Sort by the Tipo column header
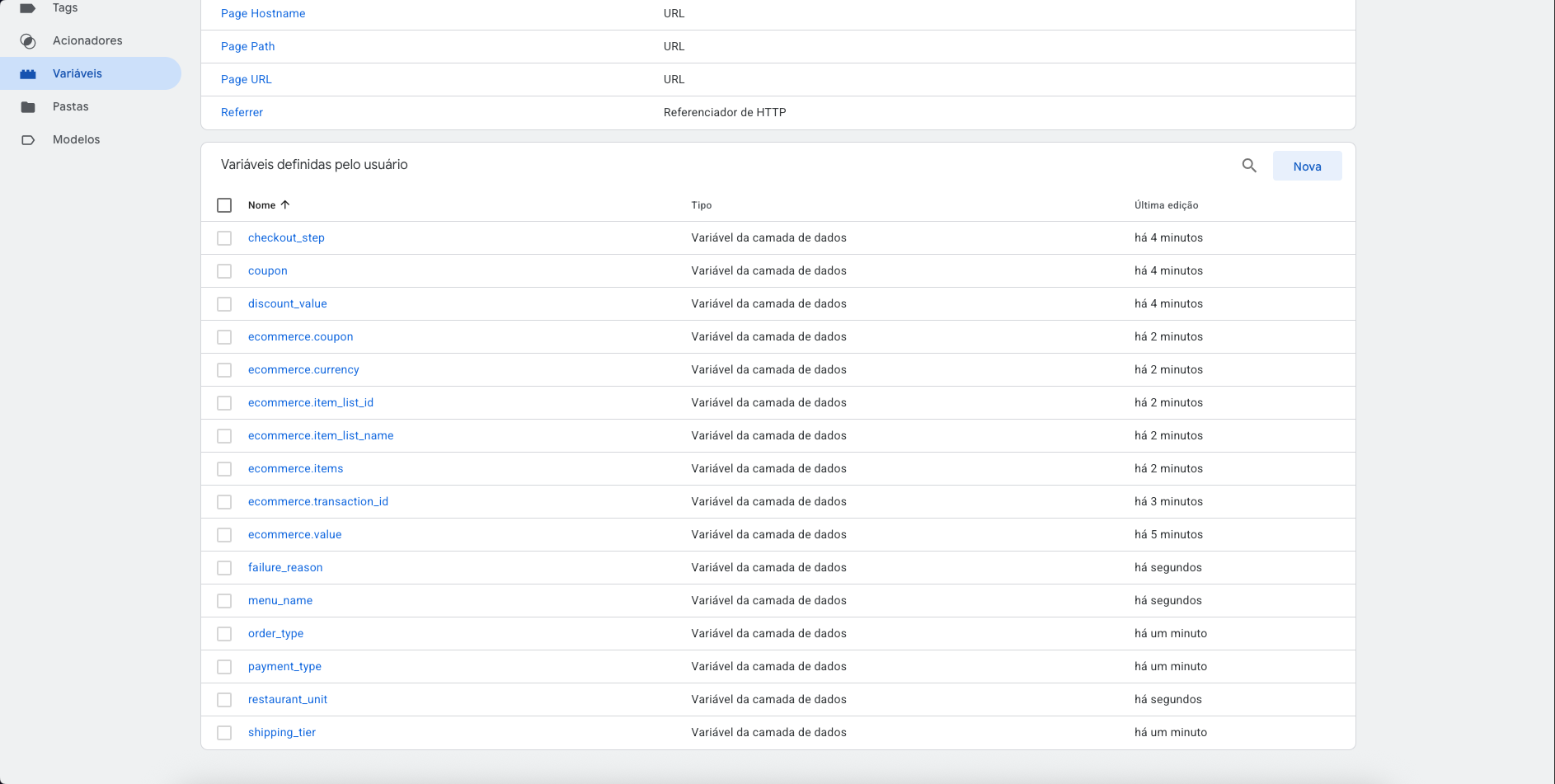 point(702,205)
